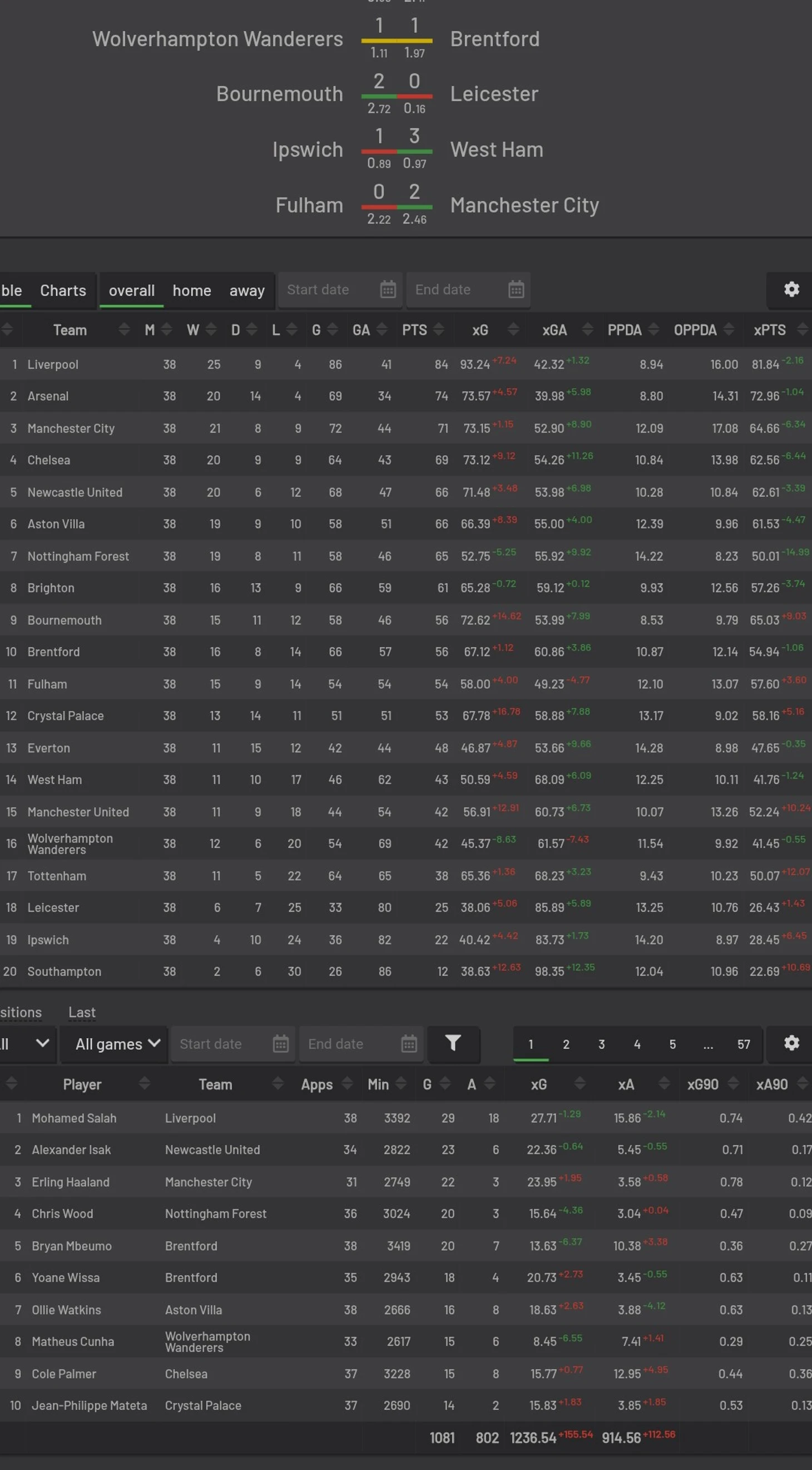
Task: Open calendar for player table End date
Action: click(x=409, y=1044)
